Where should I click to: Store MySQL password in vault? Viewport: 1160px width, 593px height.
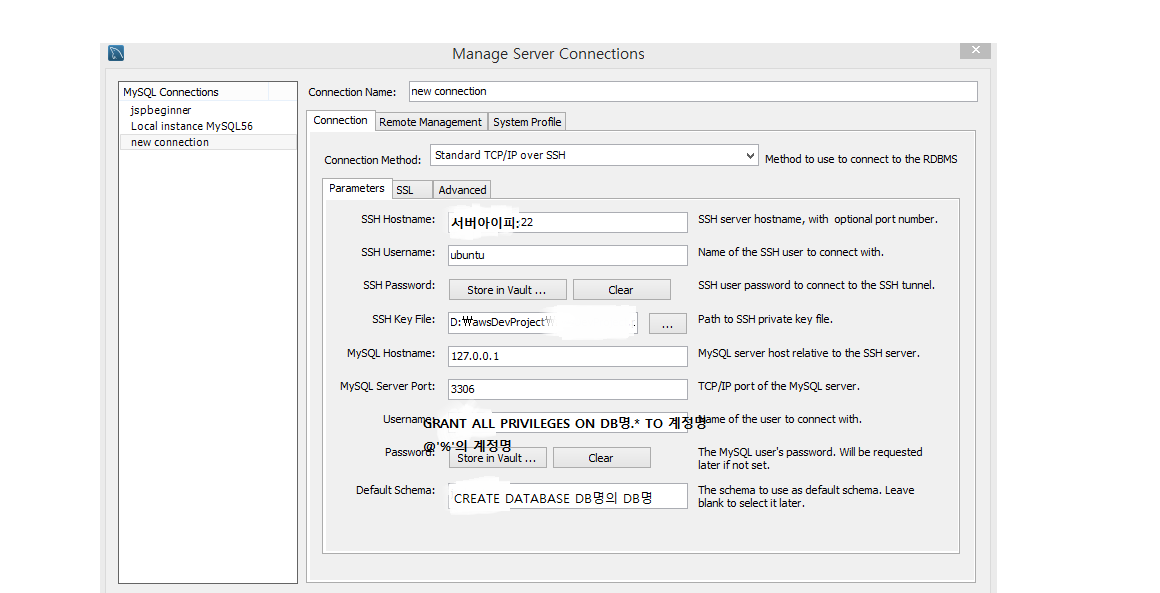pyautogui.click(x=497, y=458)
